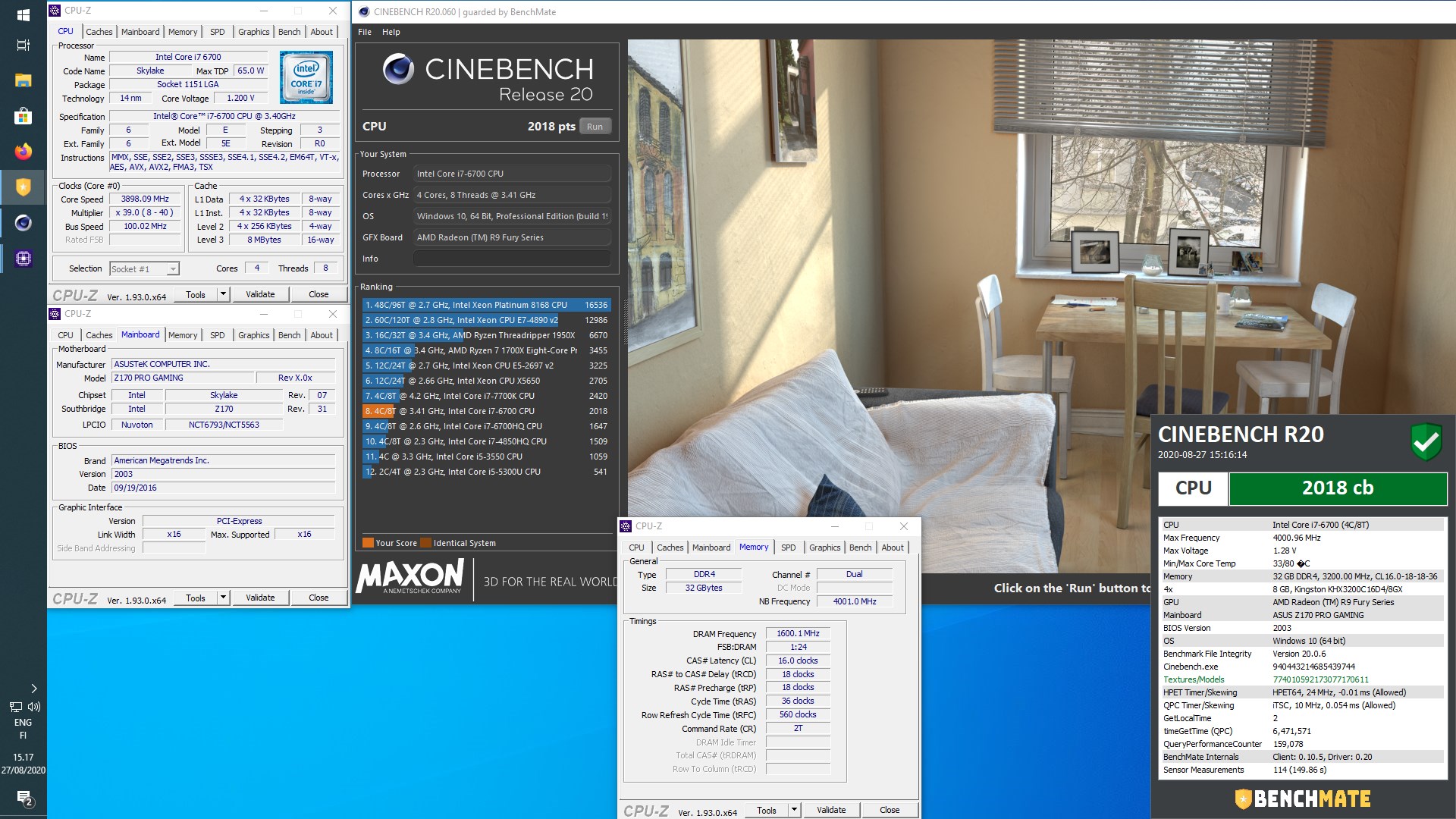Image resolution: width=1456 pixels, height=819 pixels.
Task: Click the Model field Z170 PRO GAMING
Action: coord(182,378)
